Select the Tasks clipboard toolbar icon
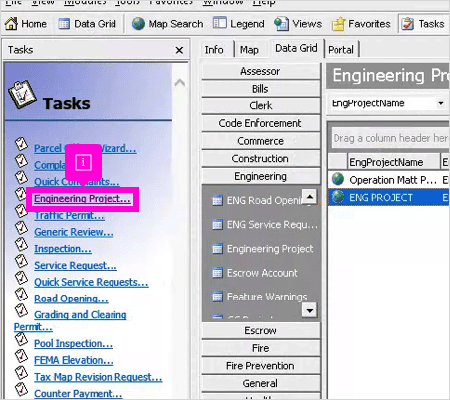 (x=407, y=24)
